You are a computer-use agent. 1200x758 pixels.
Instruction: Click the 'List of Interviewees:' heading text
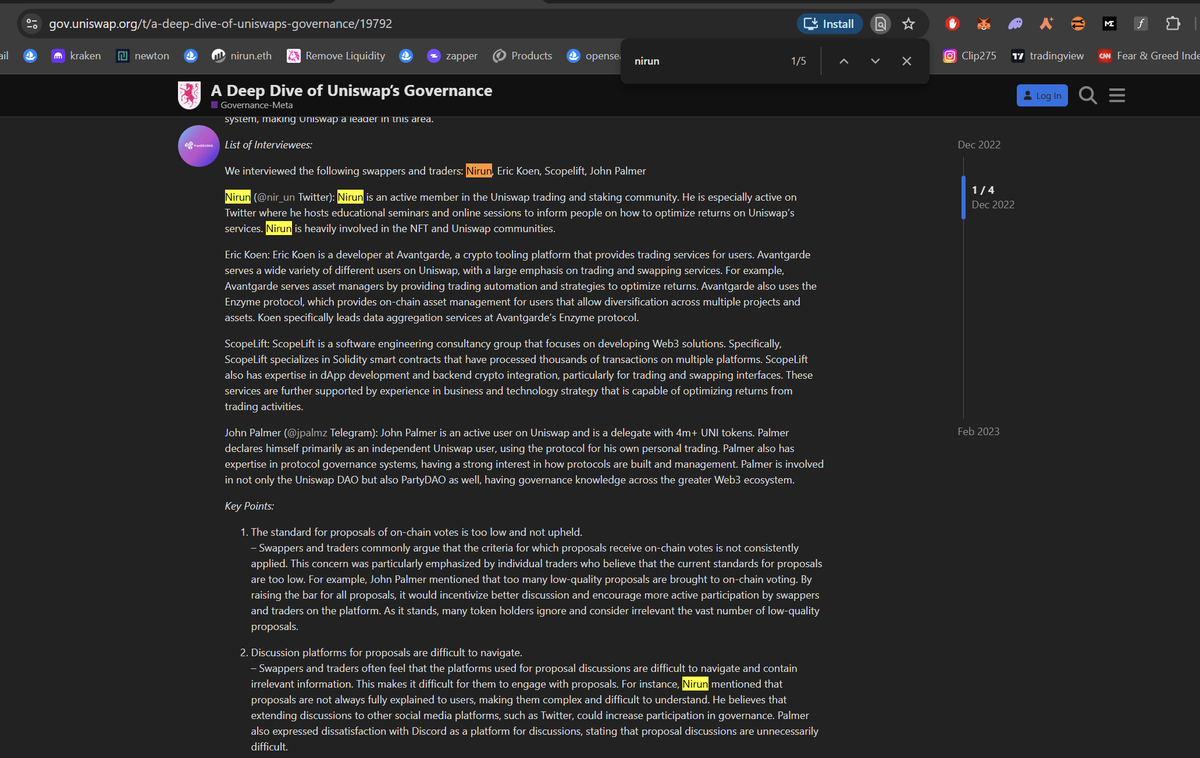click(269, 145)
